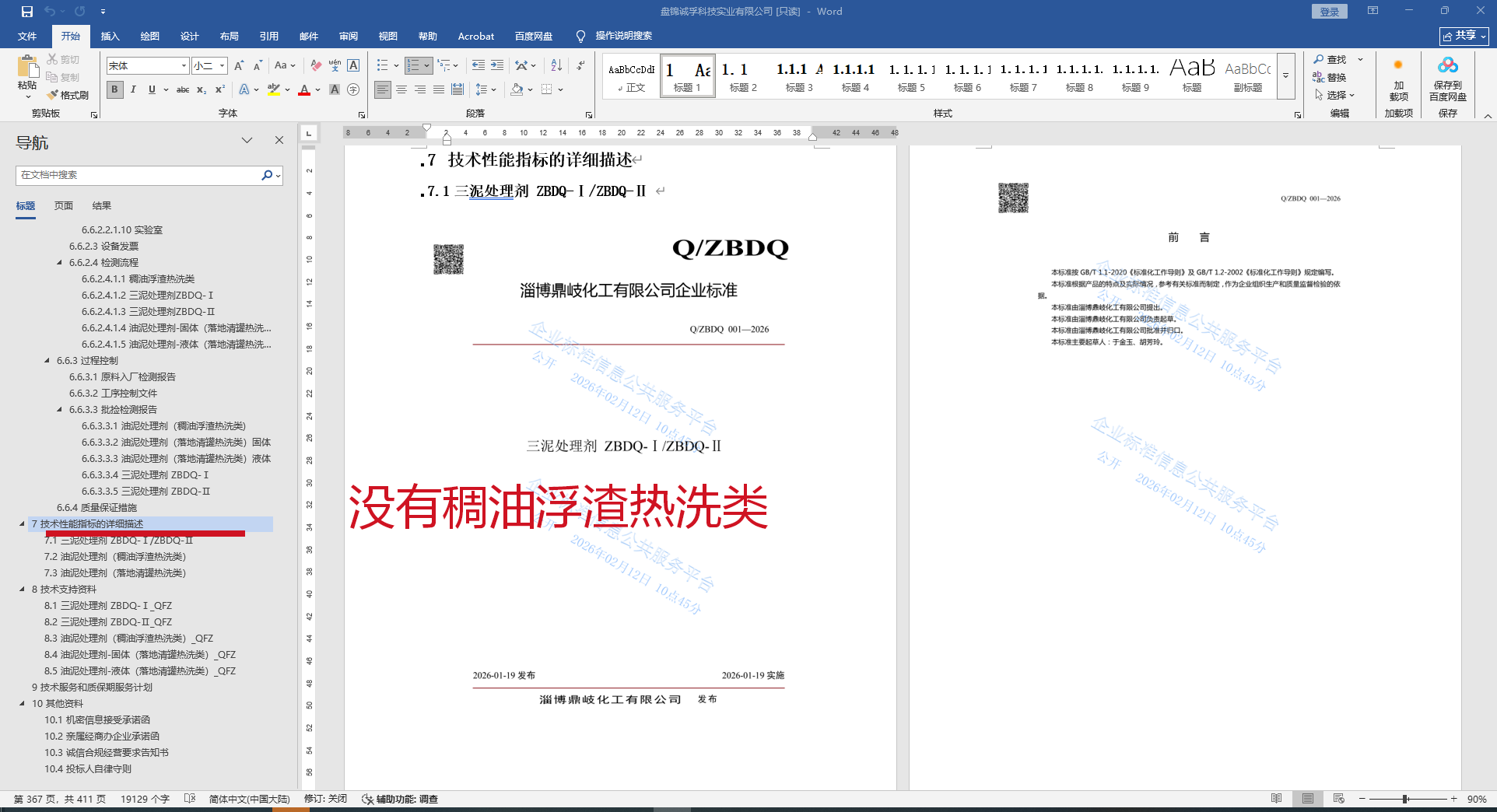Switch to Read Mode view in status bar
Screen dimensions: 1497x812
pyautogui.click(x=1276, y=799)
